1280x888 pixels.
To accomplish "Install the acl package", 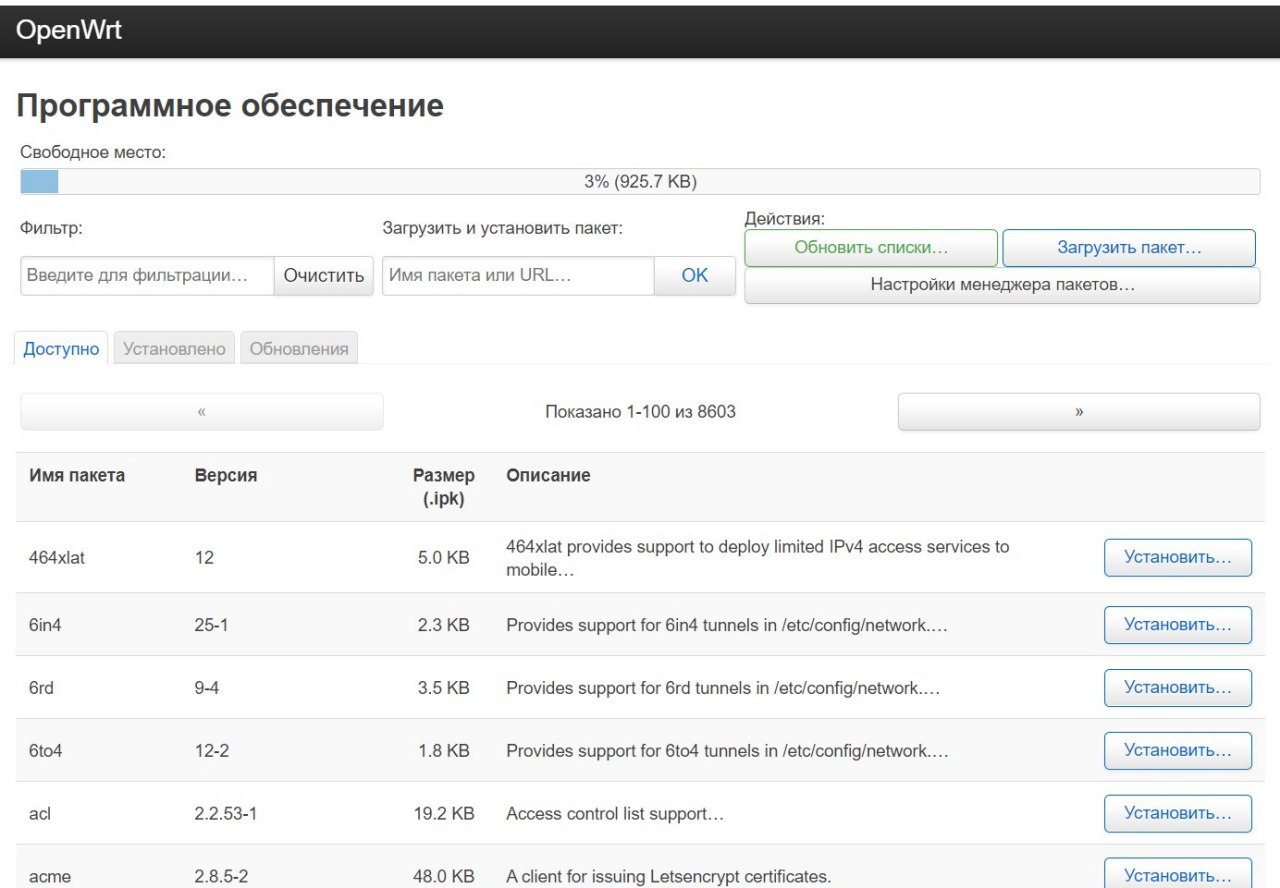I will click(x=1178, y=814).
